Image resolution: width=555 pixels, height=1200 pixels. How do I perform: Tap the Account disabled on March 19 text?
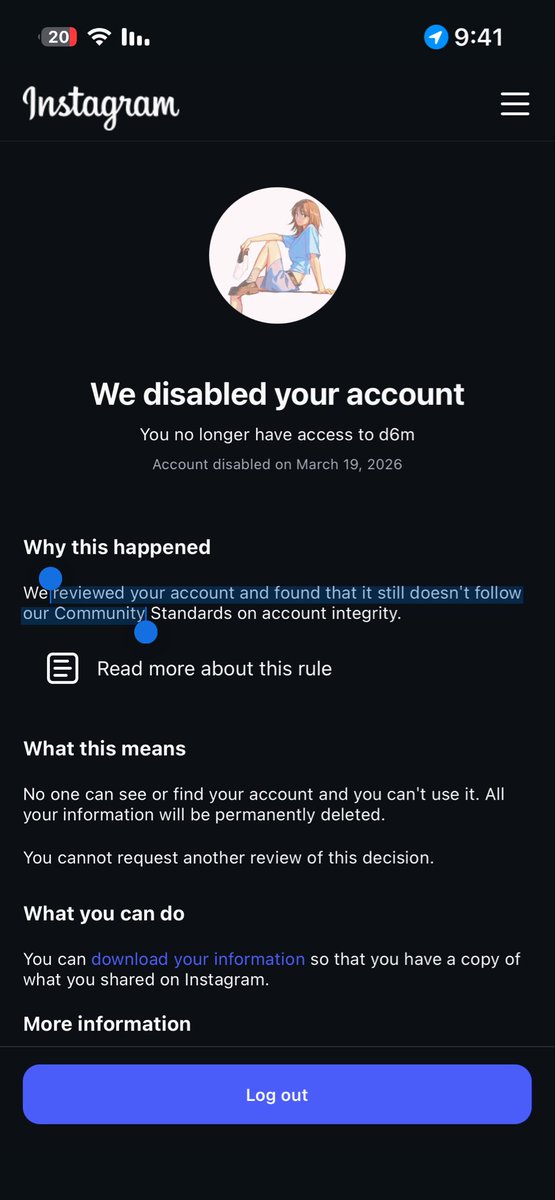pos(277,465)
